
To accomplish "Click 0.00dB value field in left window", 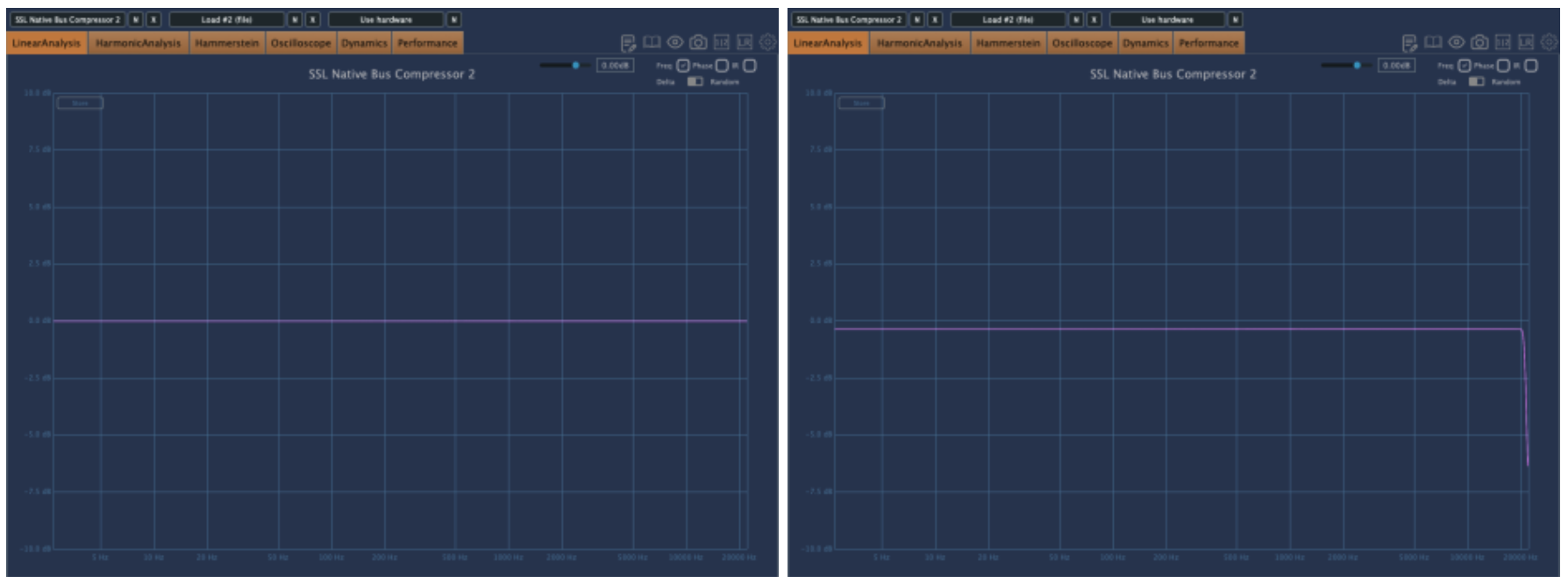I will pos(615,66).
